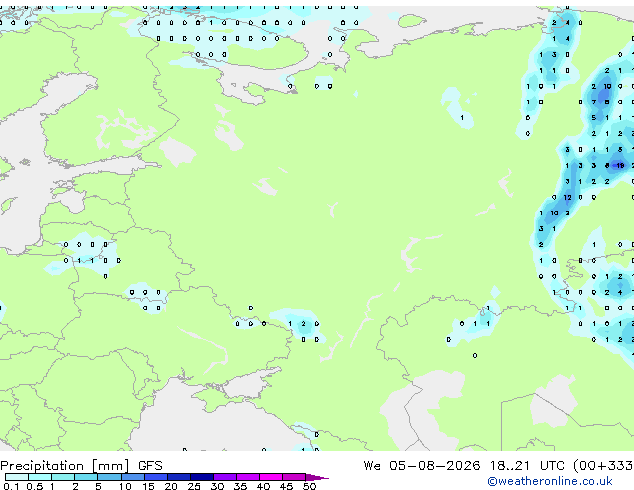Pick the 25–30 mm navy legend swatch

pyautogui.click(x=202, y=477)
